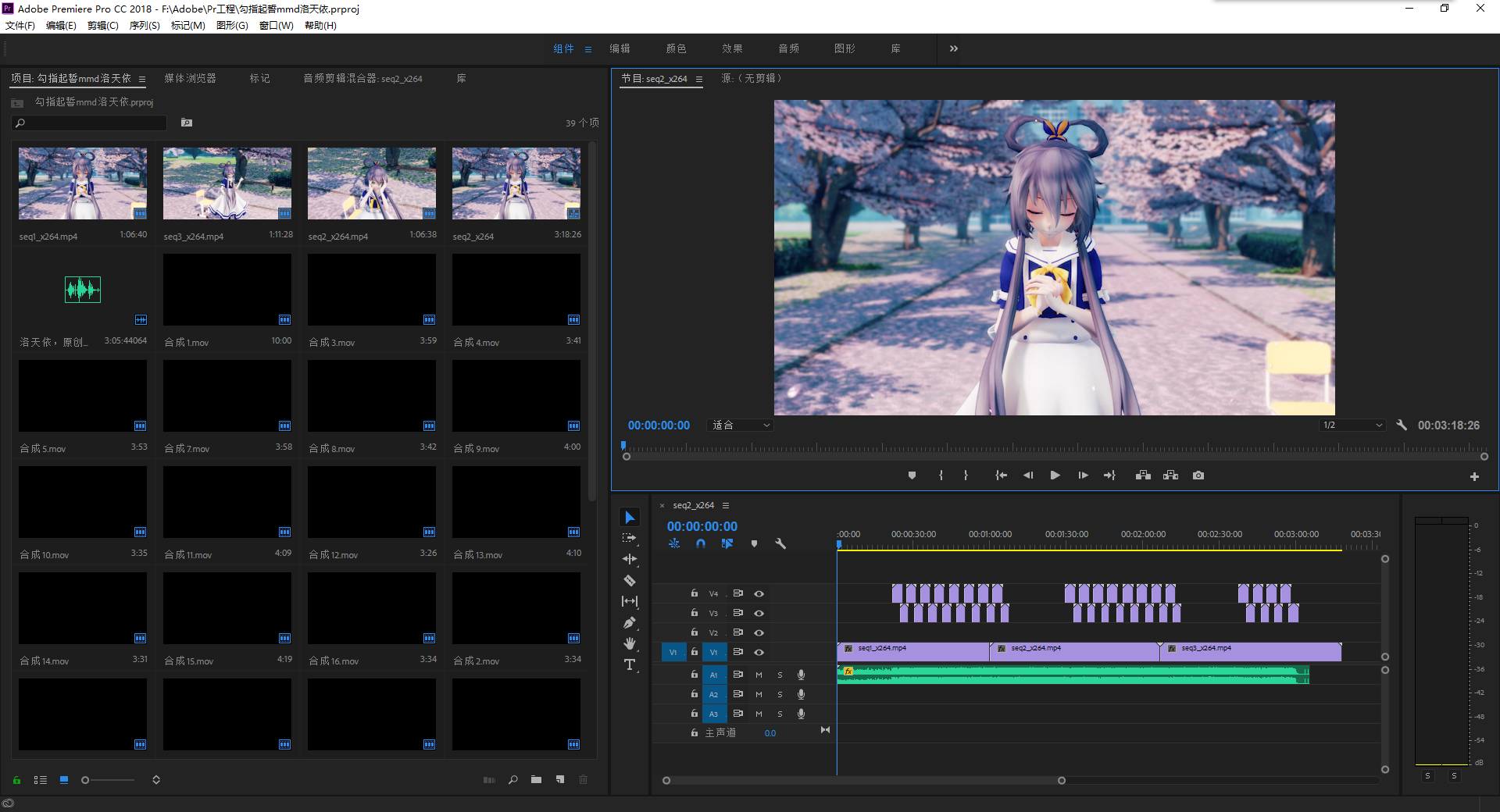The width and height of the screenshot is (1500, 812).
Task: Click program monitor time ruler playhead
Action: 623,446
